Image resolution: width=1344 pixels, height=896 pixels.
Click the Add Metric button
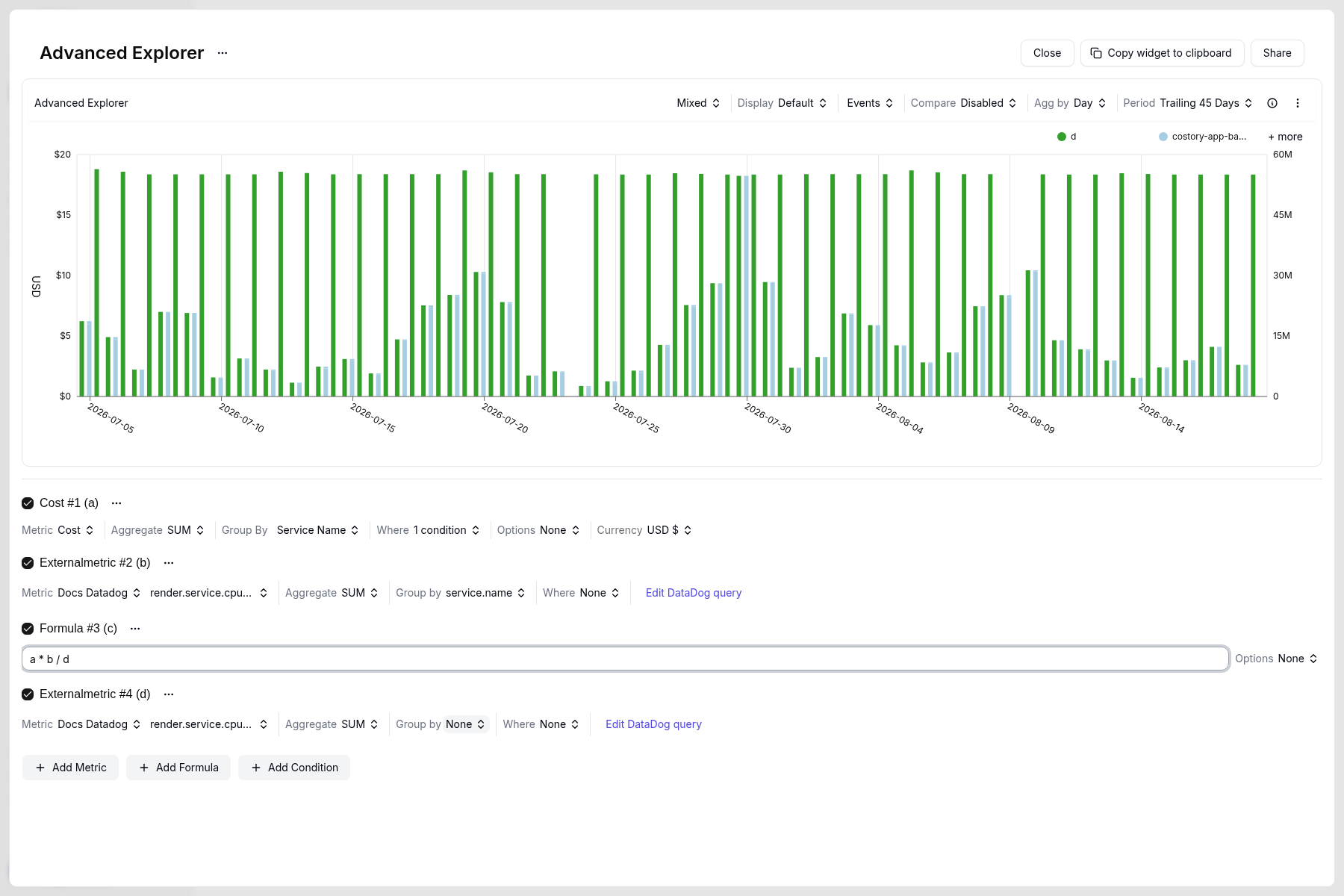click(70, 768)
